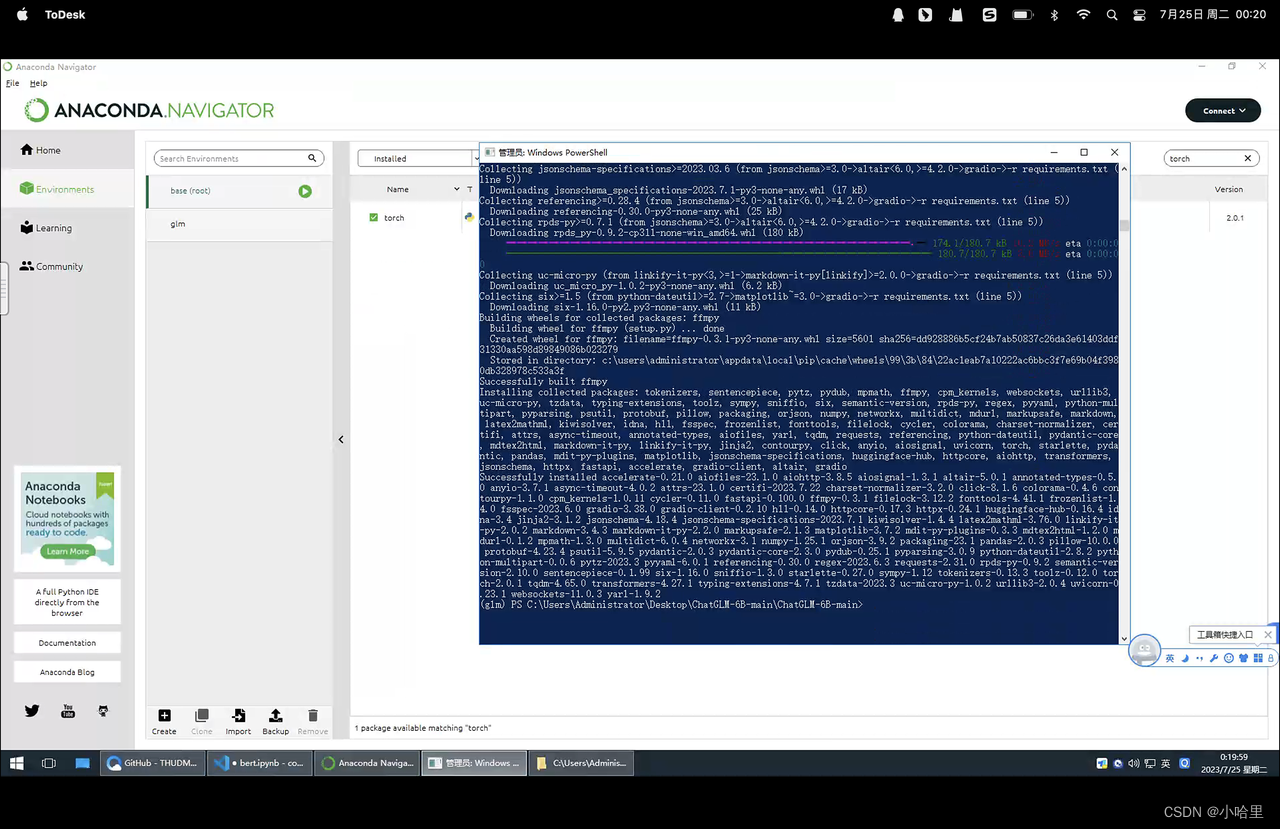The height and width of the screenshot is (829, 1280).
Task: Click the 2.0.1 version value for torch
Action: [1234, 218]
